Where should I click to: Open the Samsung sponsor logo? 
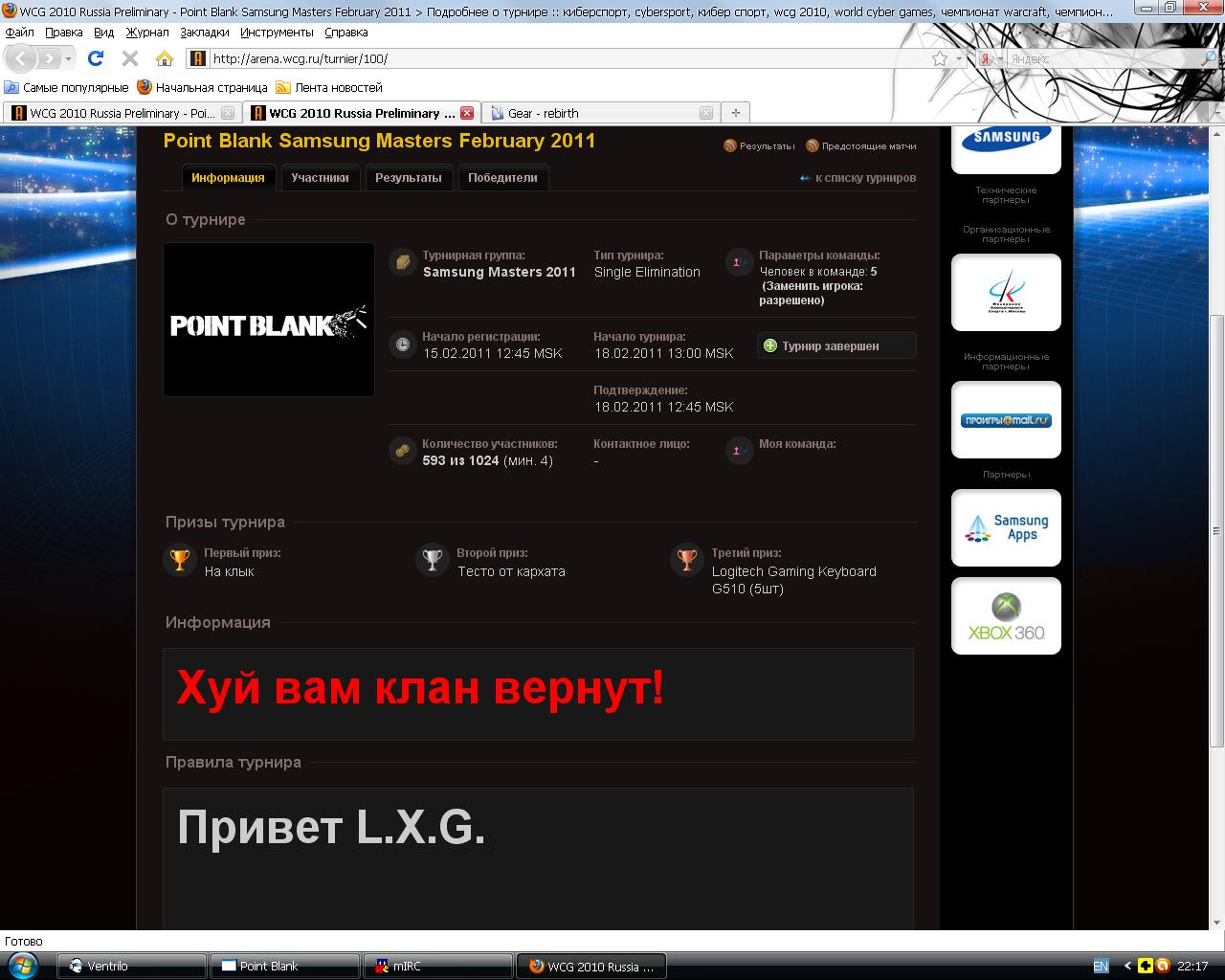click(1006, 148)
